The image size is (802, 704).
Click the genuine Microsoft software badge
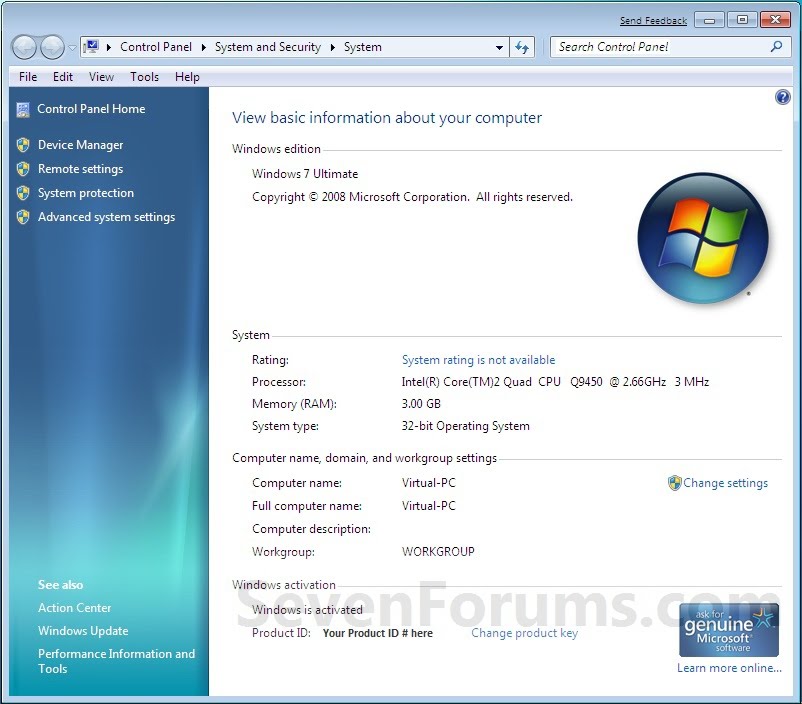[729, 630]
